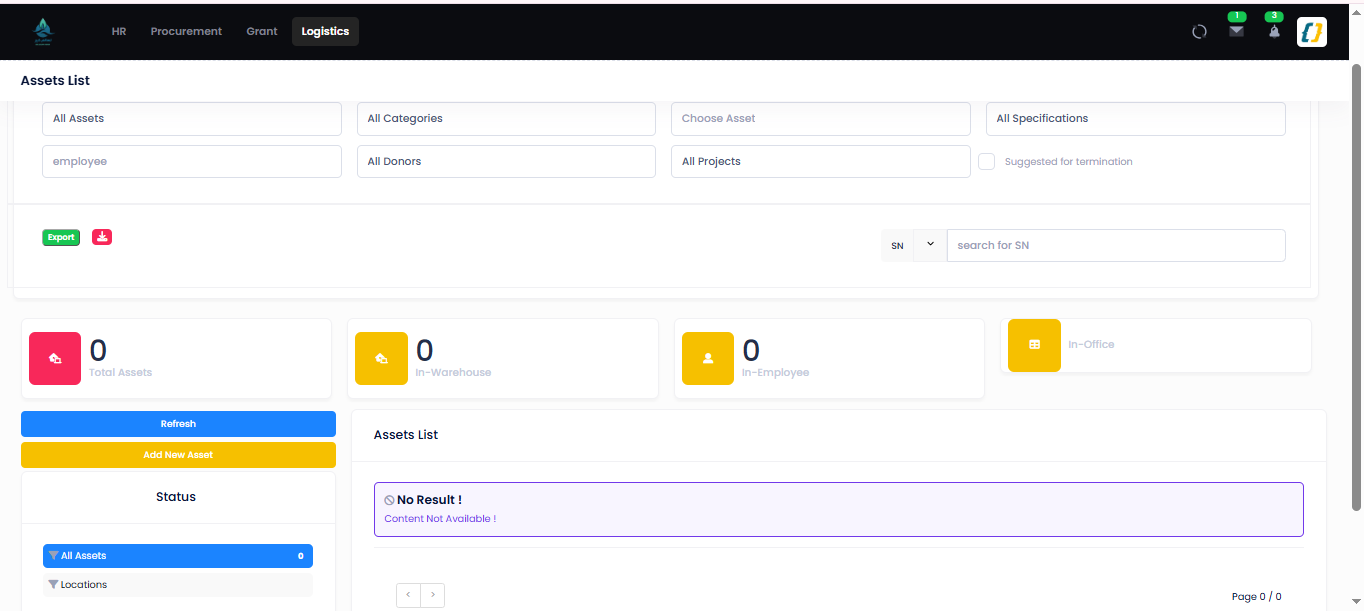Click the Add New Asset button

click(178, 455)
